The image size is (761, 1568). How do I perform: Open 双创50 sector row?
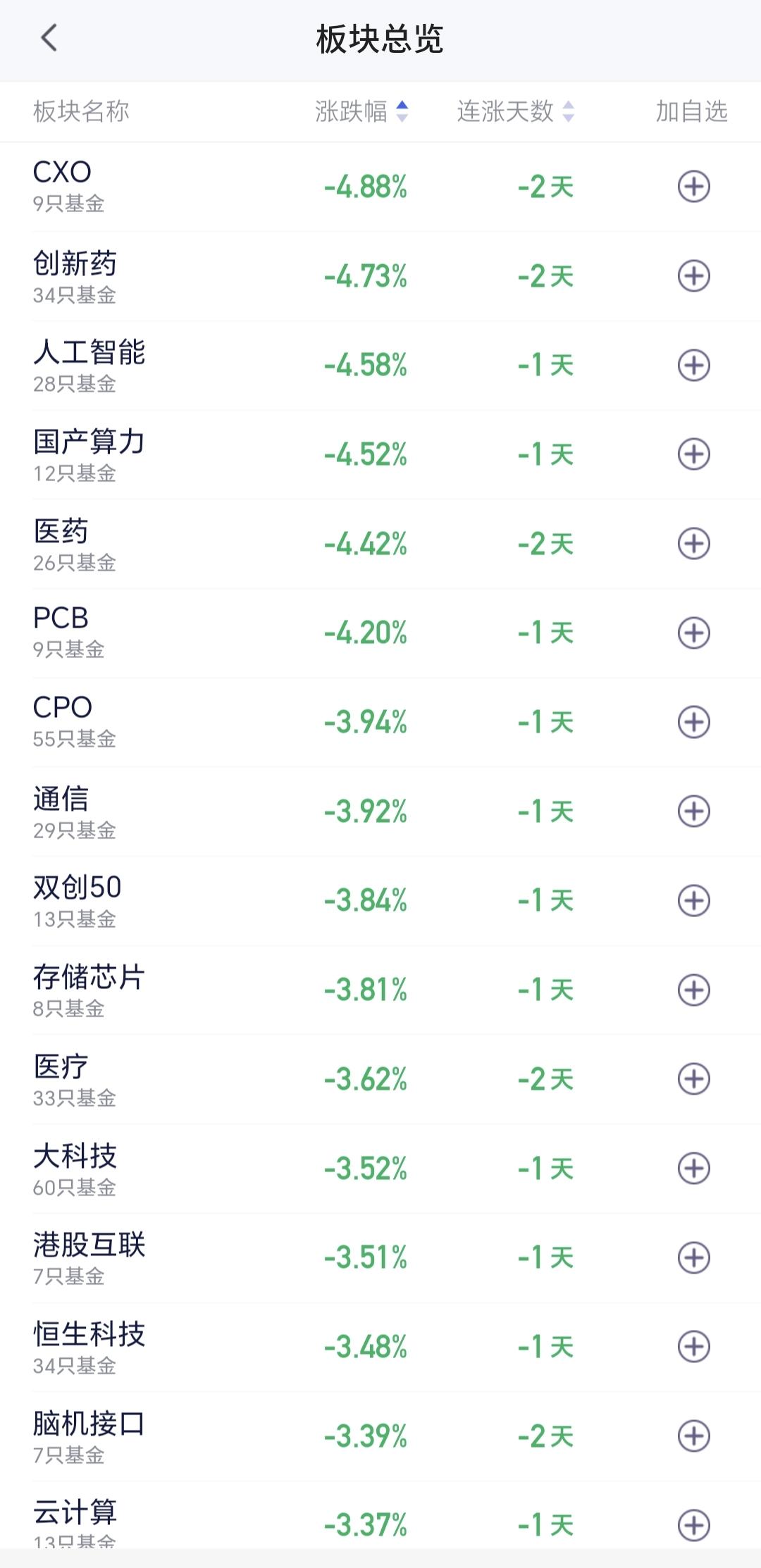[380, 900]
